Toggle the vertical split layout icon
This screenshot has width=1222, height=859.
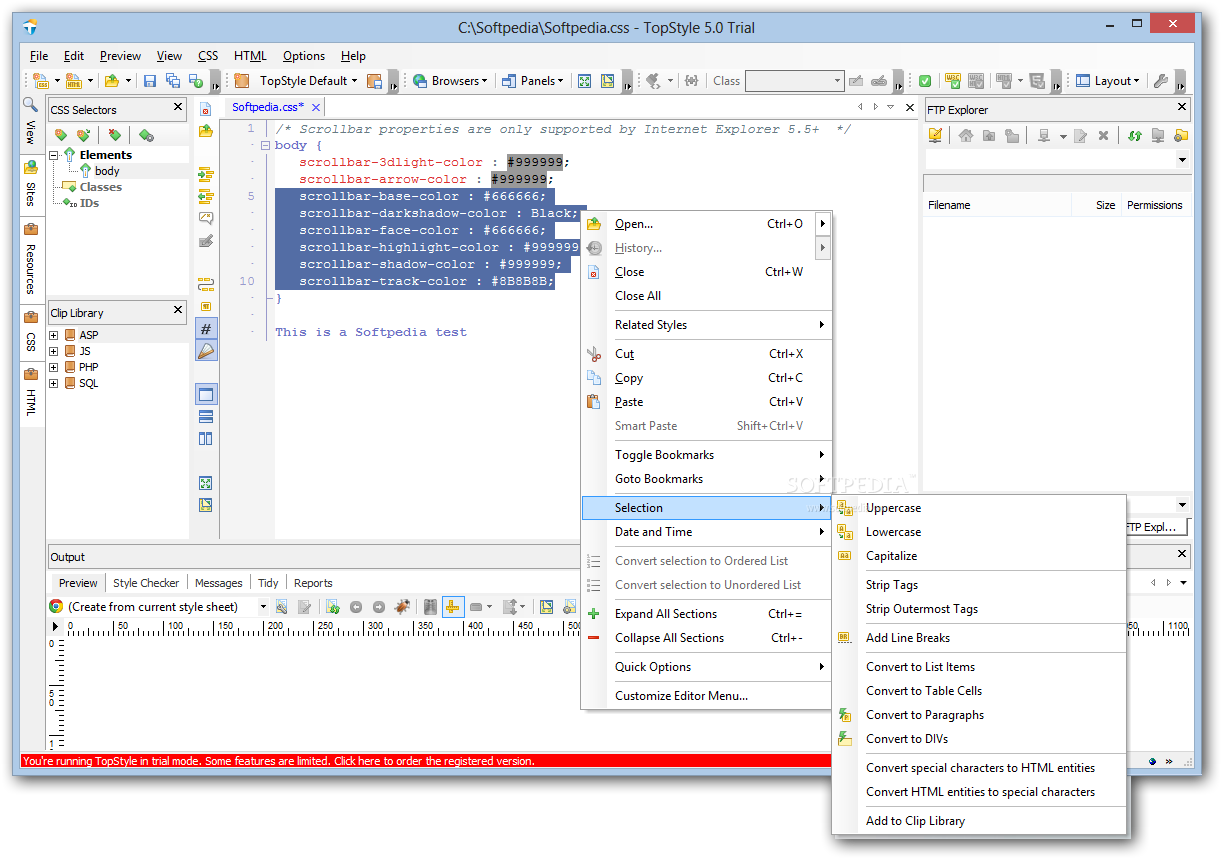[x=206, y=438]
